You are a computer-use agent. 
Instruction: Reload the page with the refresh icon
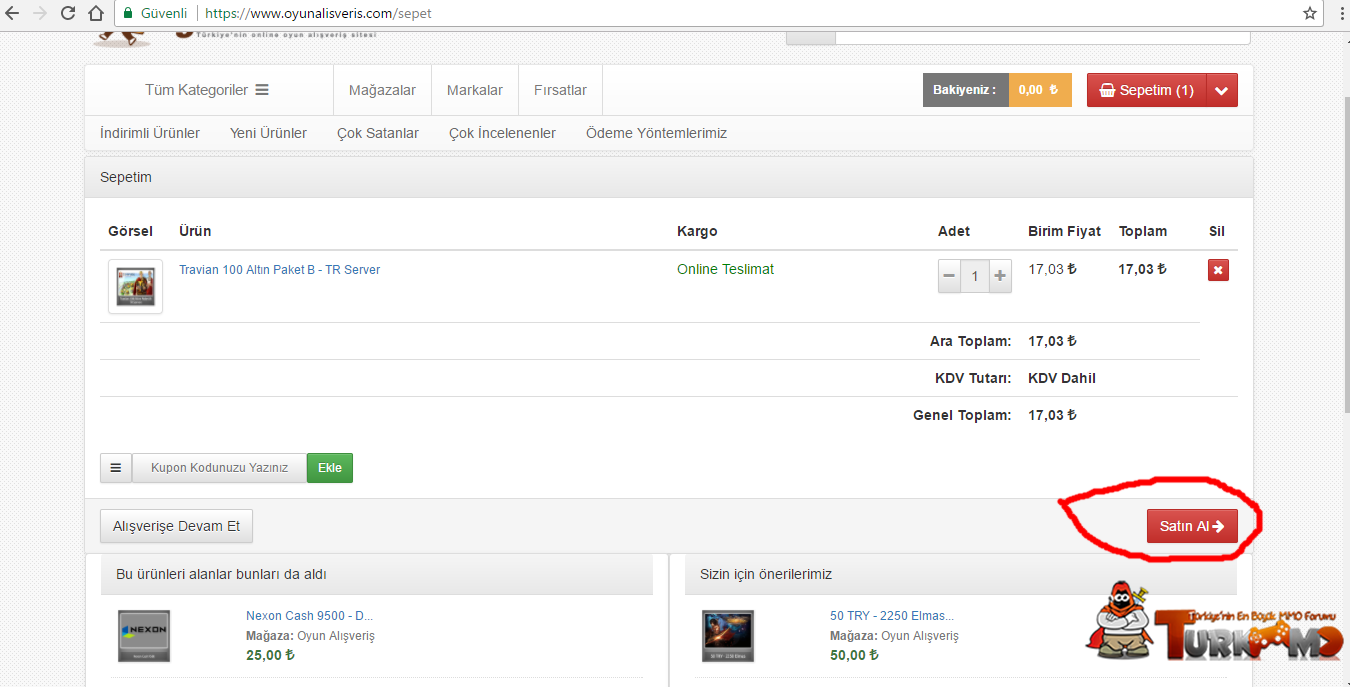(x=68, y=14)
